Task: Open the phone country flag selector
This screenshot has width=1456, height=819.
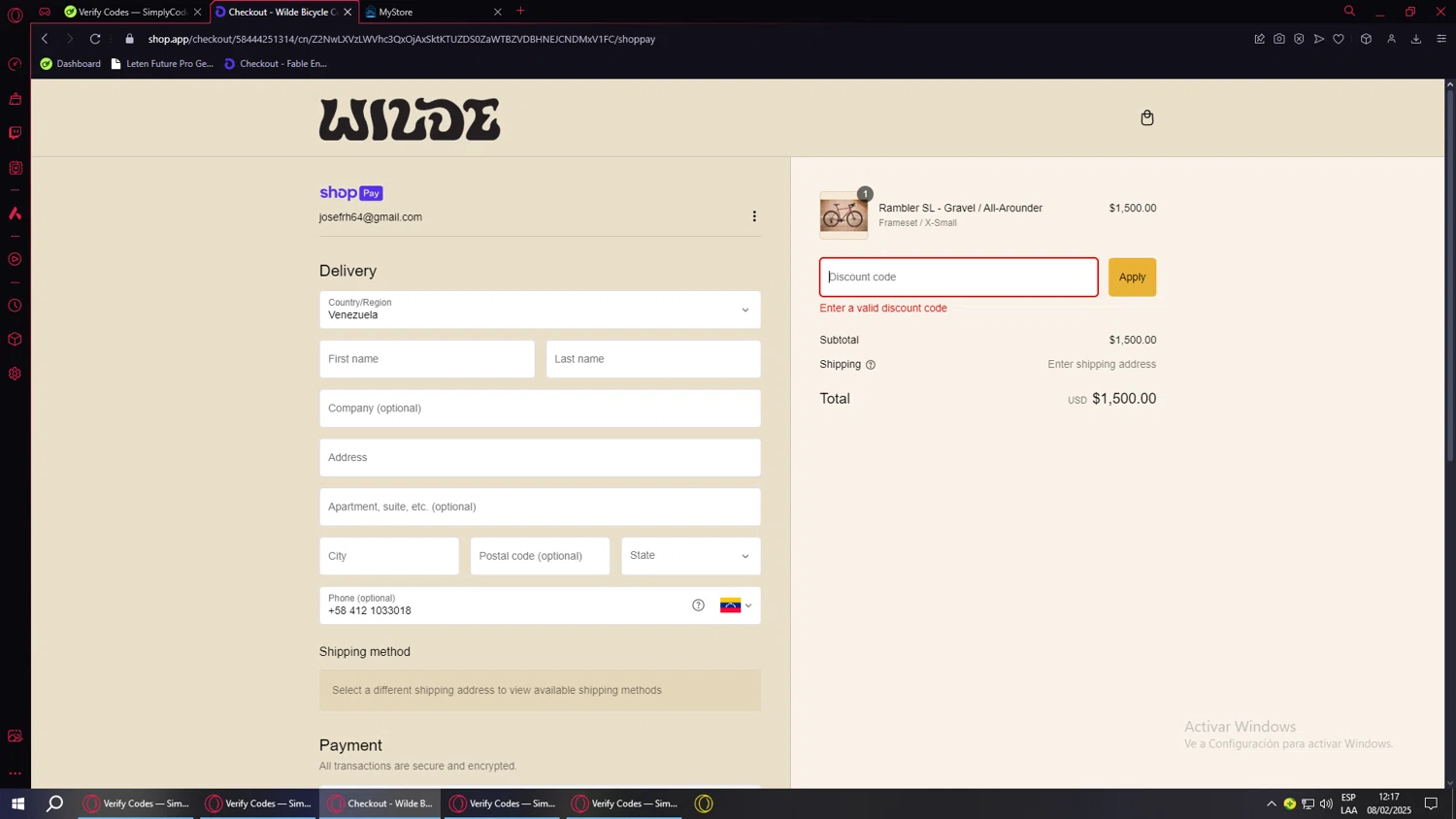Action: (736, 606)
